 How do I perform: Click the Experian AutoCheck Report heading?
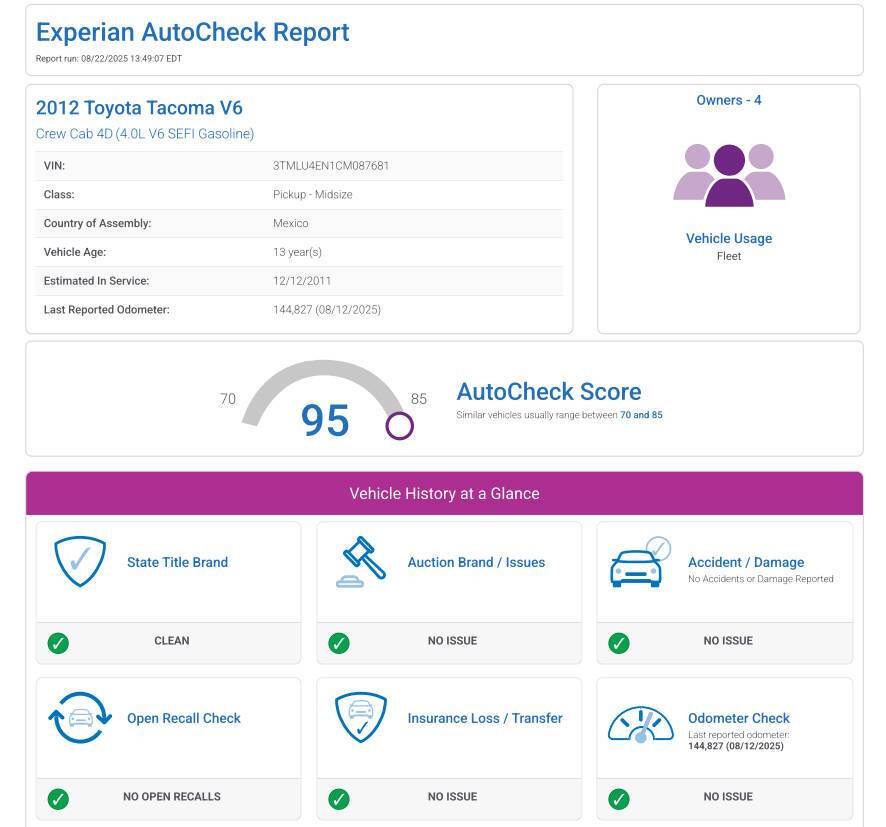(193, 32)
